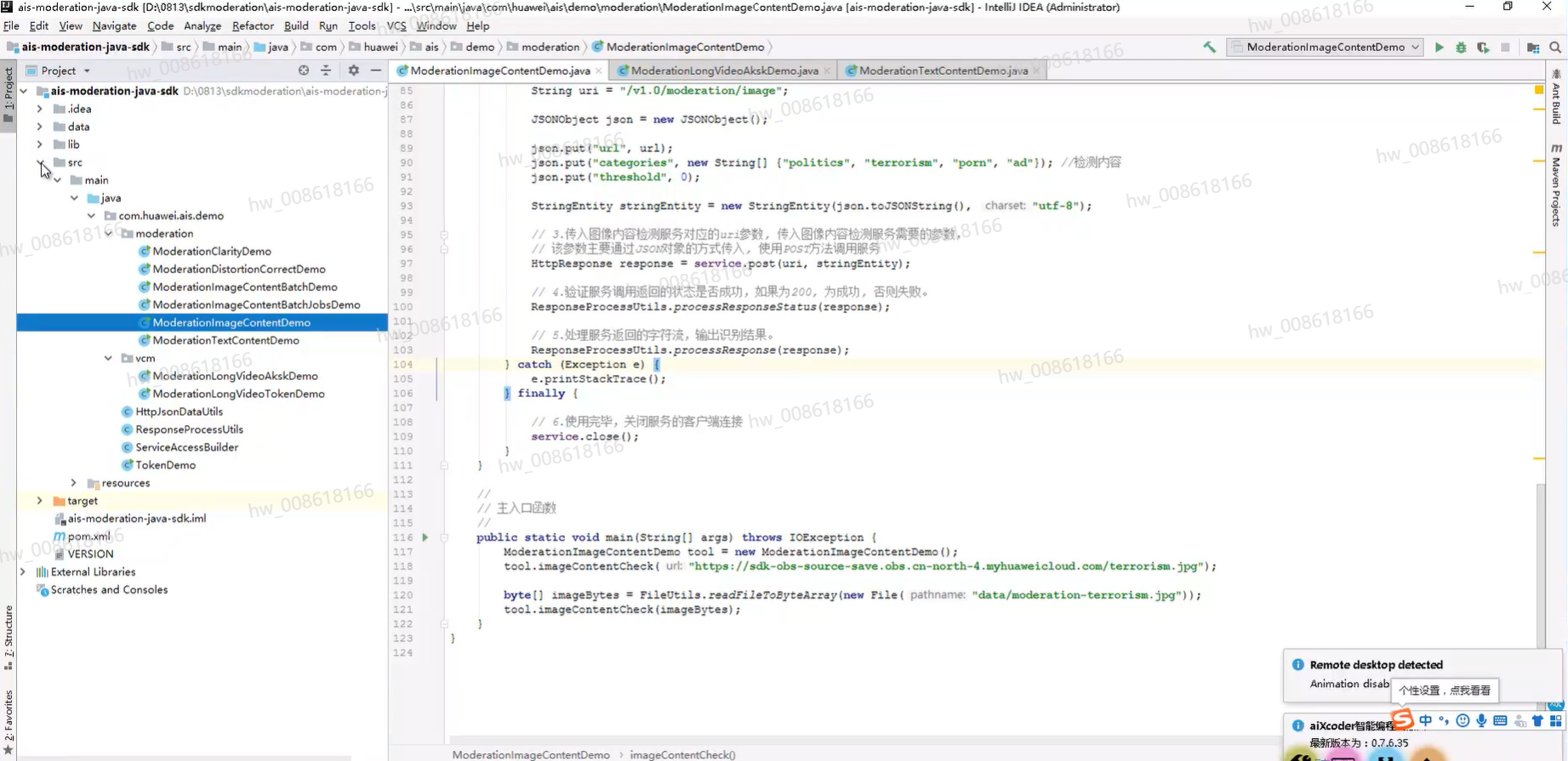Click the Sogou input method S logo
This screenshot has width=1568, height=761.
(x=1402, y=720)
